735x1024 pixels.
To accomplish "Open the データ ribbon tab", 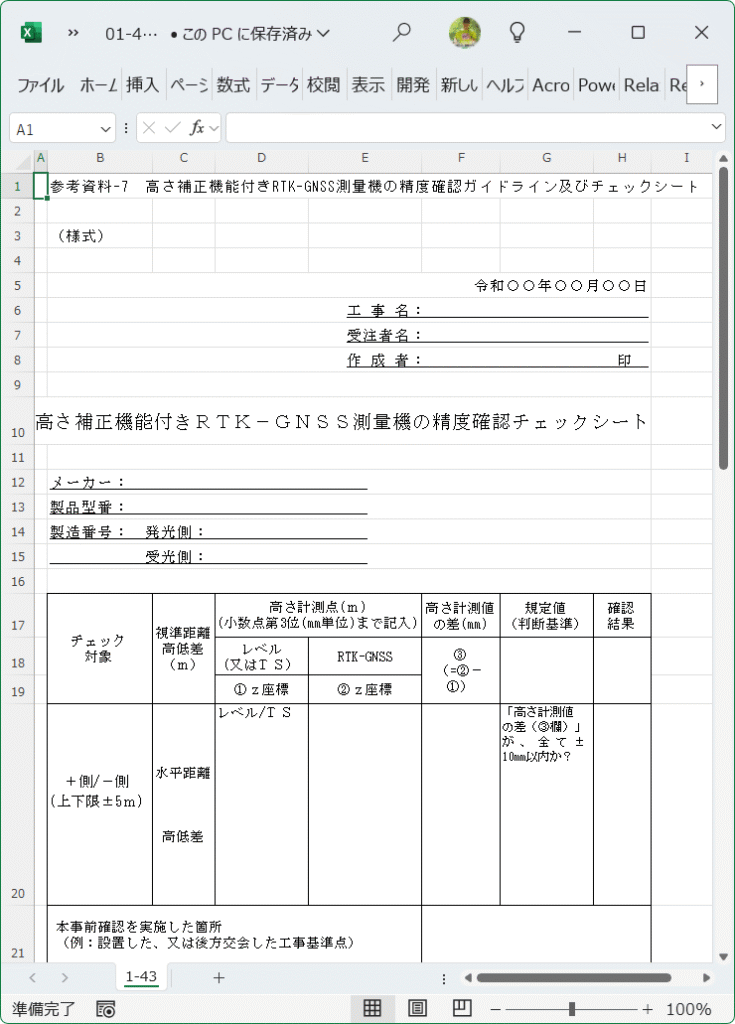I will (x=280, y=85).
